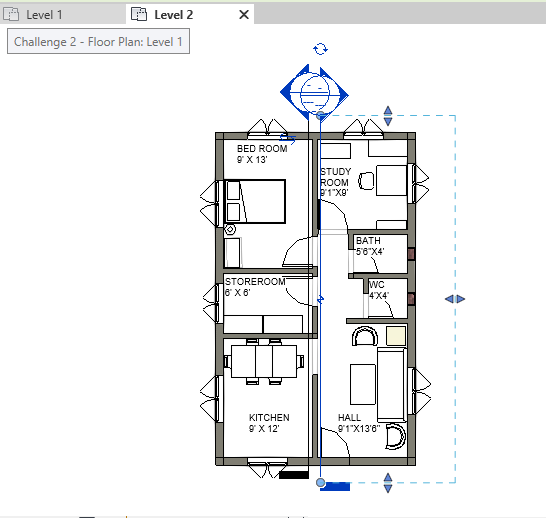Select the bed in the bedroom
The height and width of the screenshot is (518, 546).
point(255,202)
